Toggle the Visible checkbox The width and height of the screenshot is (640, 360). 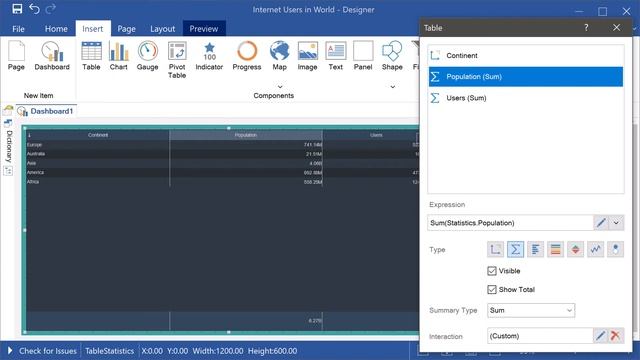[x=492, y=271]
